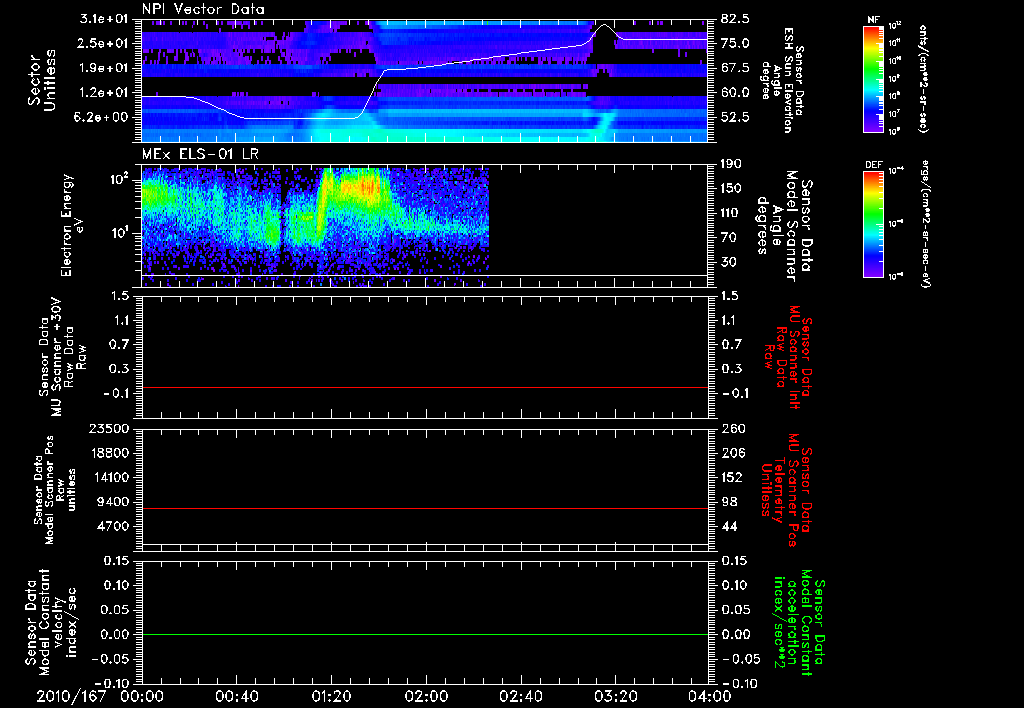Click the 190 scanner angle tick
Image resolution: width=1024 pixels, height=708 pixels.
click(731, 164)
